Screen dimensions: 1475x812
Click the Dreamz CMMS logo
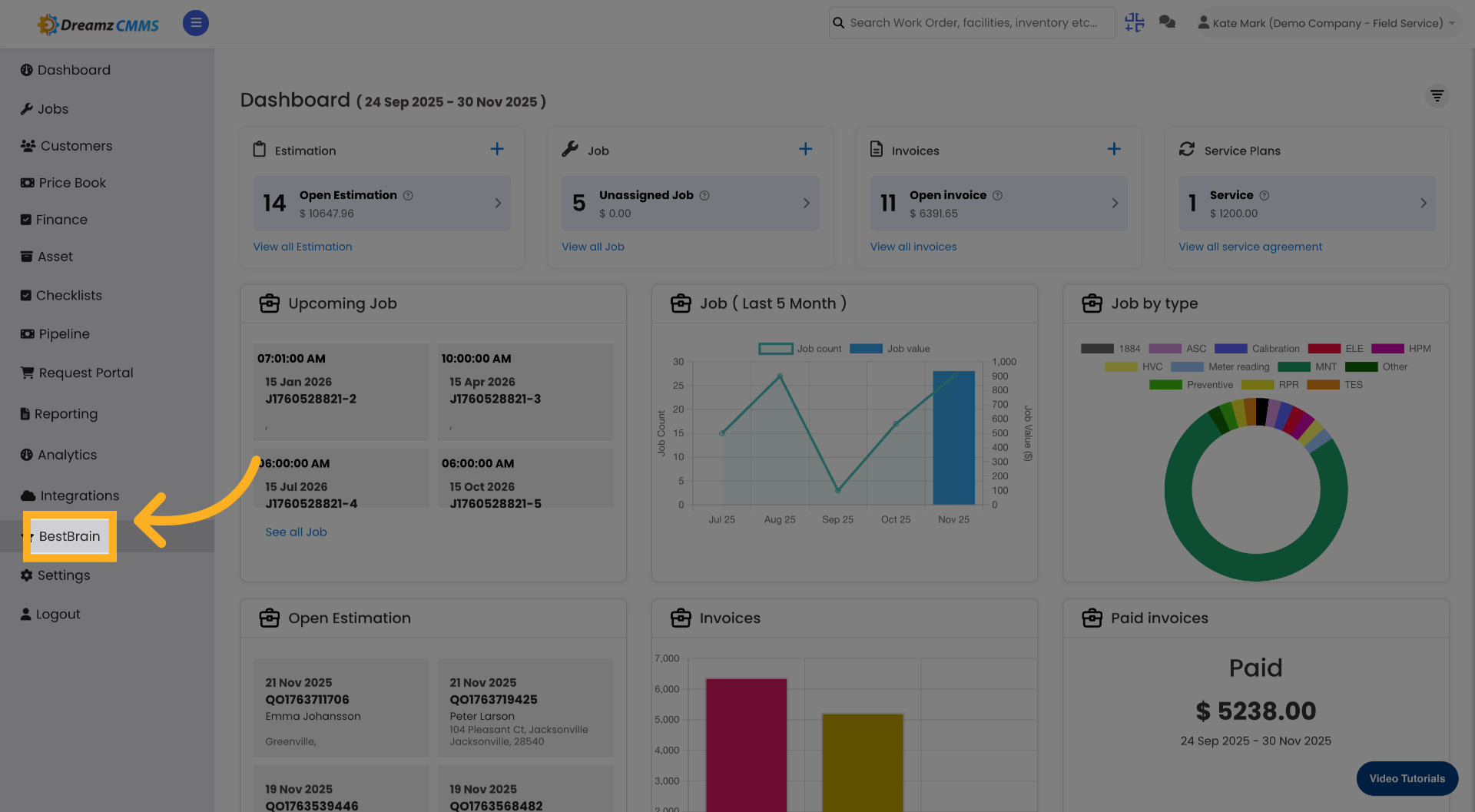click(98, 25)
